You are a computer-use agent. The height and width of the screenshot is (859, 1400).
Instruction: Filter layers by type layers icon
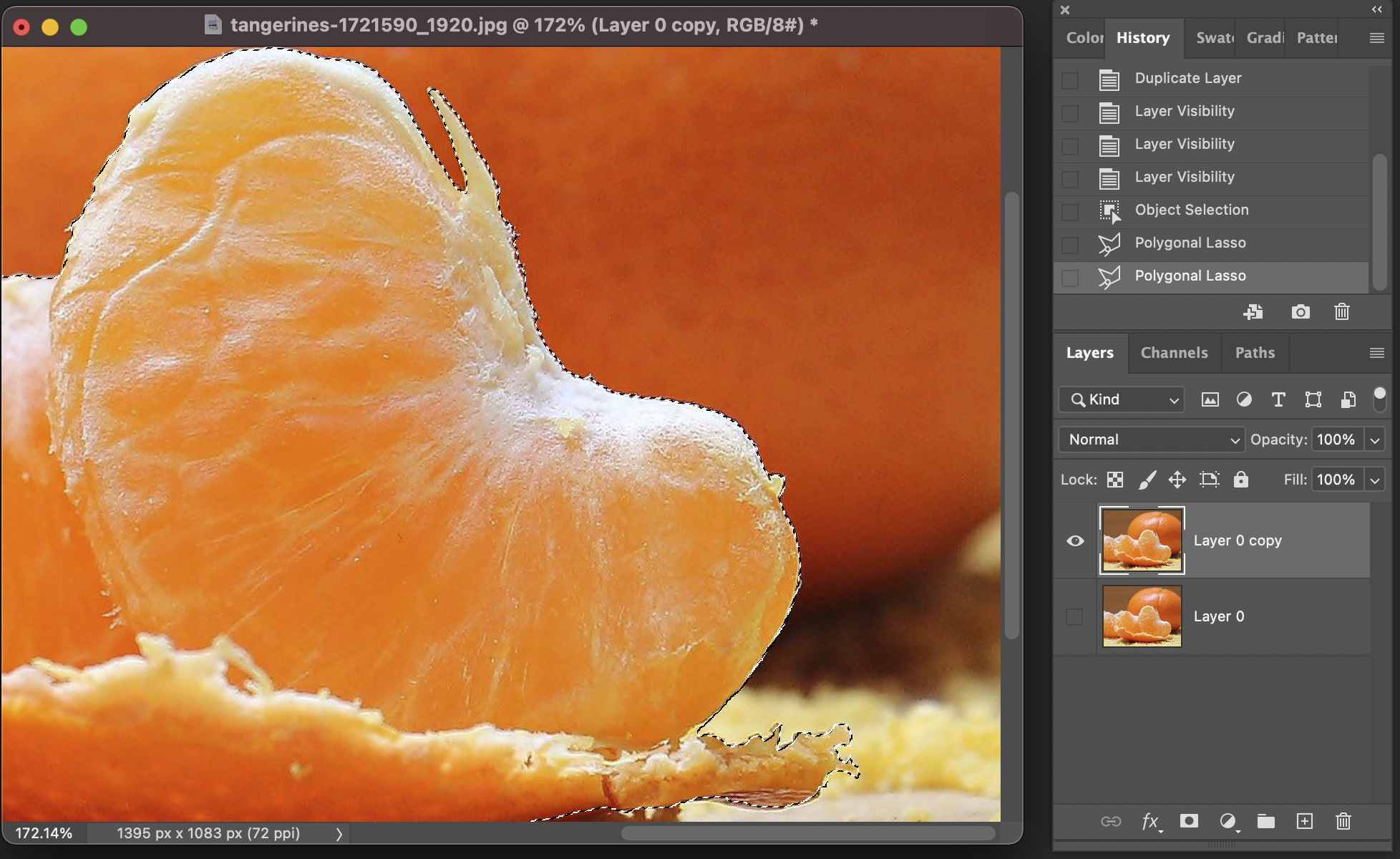click(x=1278, y=399)
